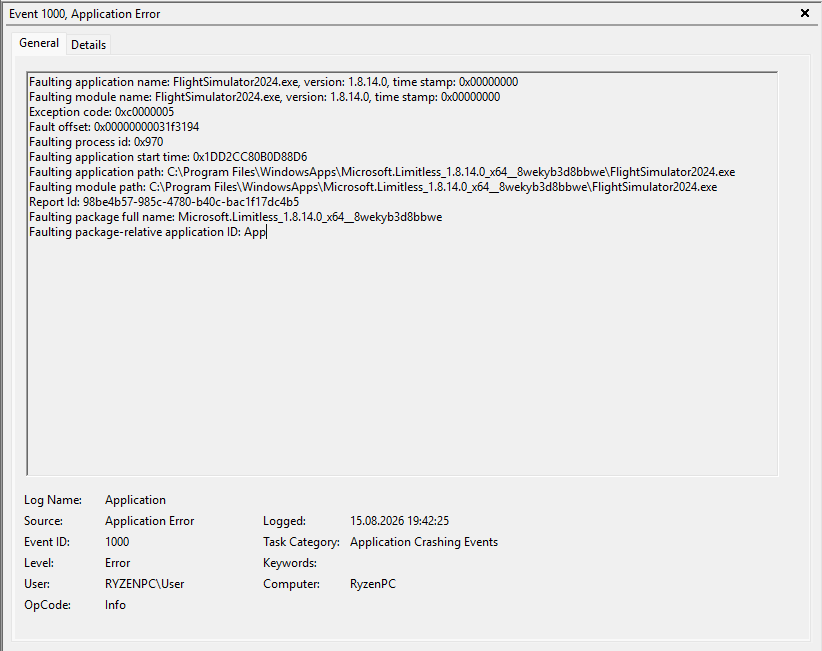822x651 pixels.
Task: Click the OpCode value Info
Action: (x=115, y=605)
